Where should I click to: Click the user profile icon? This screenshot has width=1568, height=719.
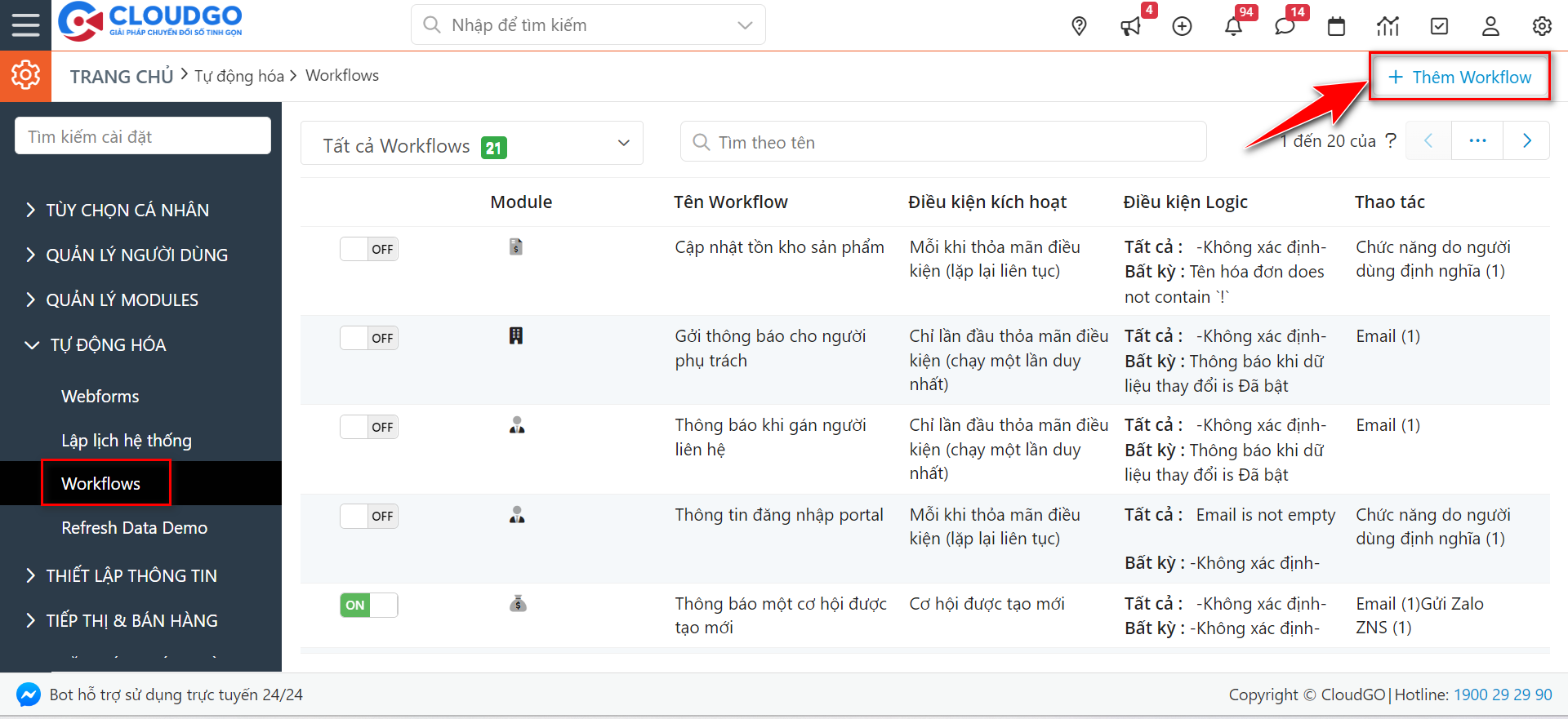[1490, 26]
